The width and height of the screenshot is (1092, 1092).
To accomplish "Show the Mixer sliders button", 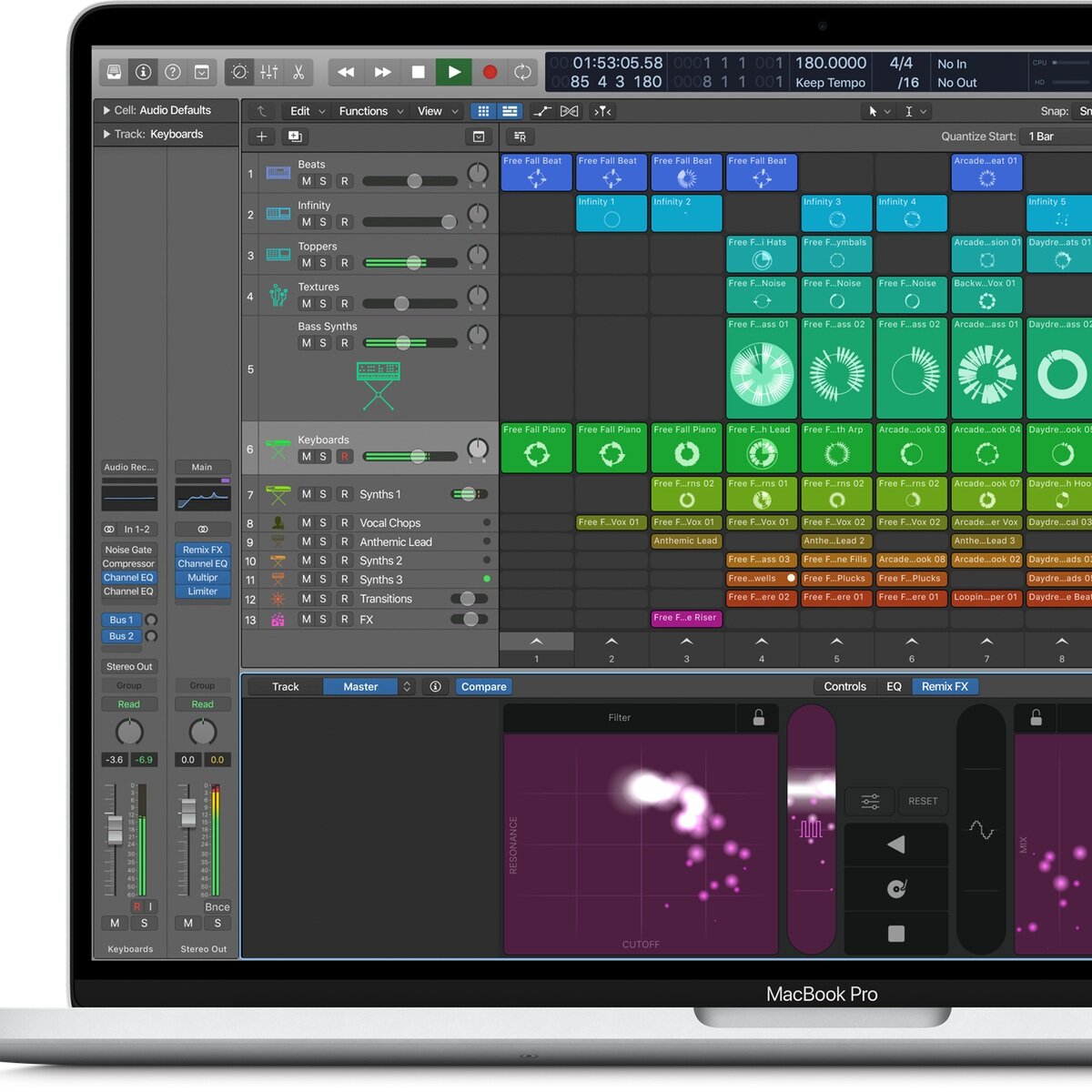I will coord(269,72).
